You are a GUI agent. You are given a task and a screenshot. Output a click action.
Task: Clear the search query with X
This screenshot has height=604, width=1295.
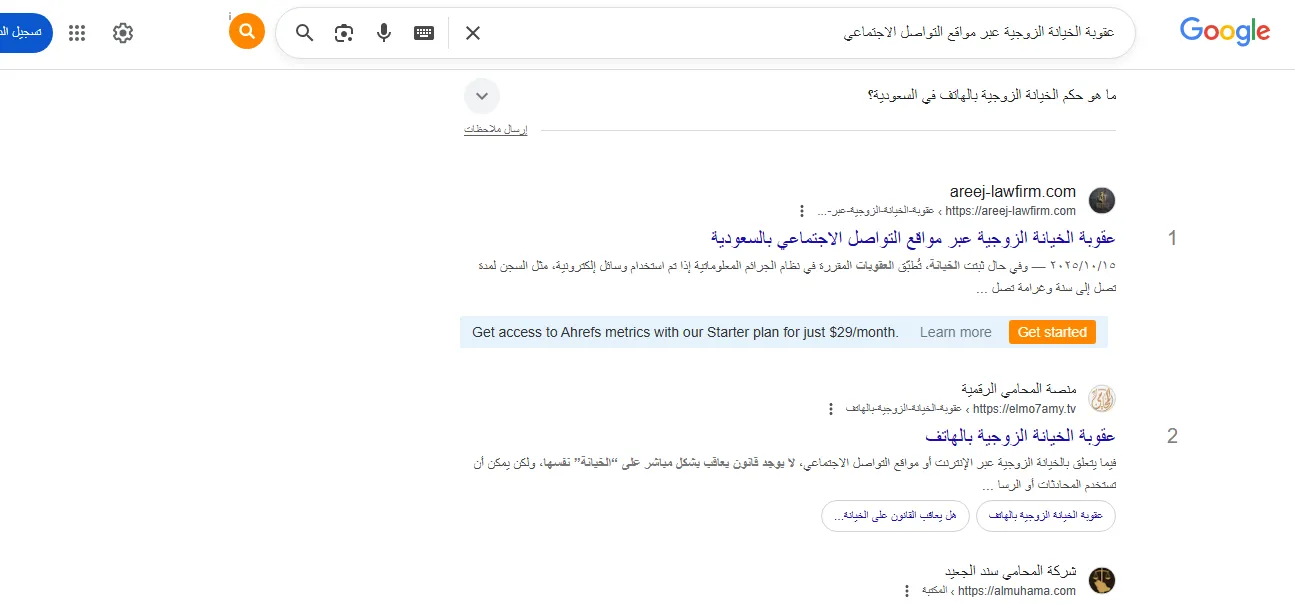pyautogui.click(x=473, y=33)
